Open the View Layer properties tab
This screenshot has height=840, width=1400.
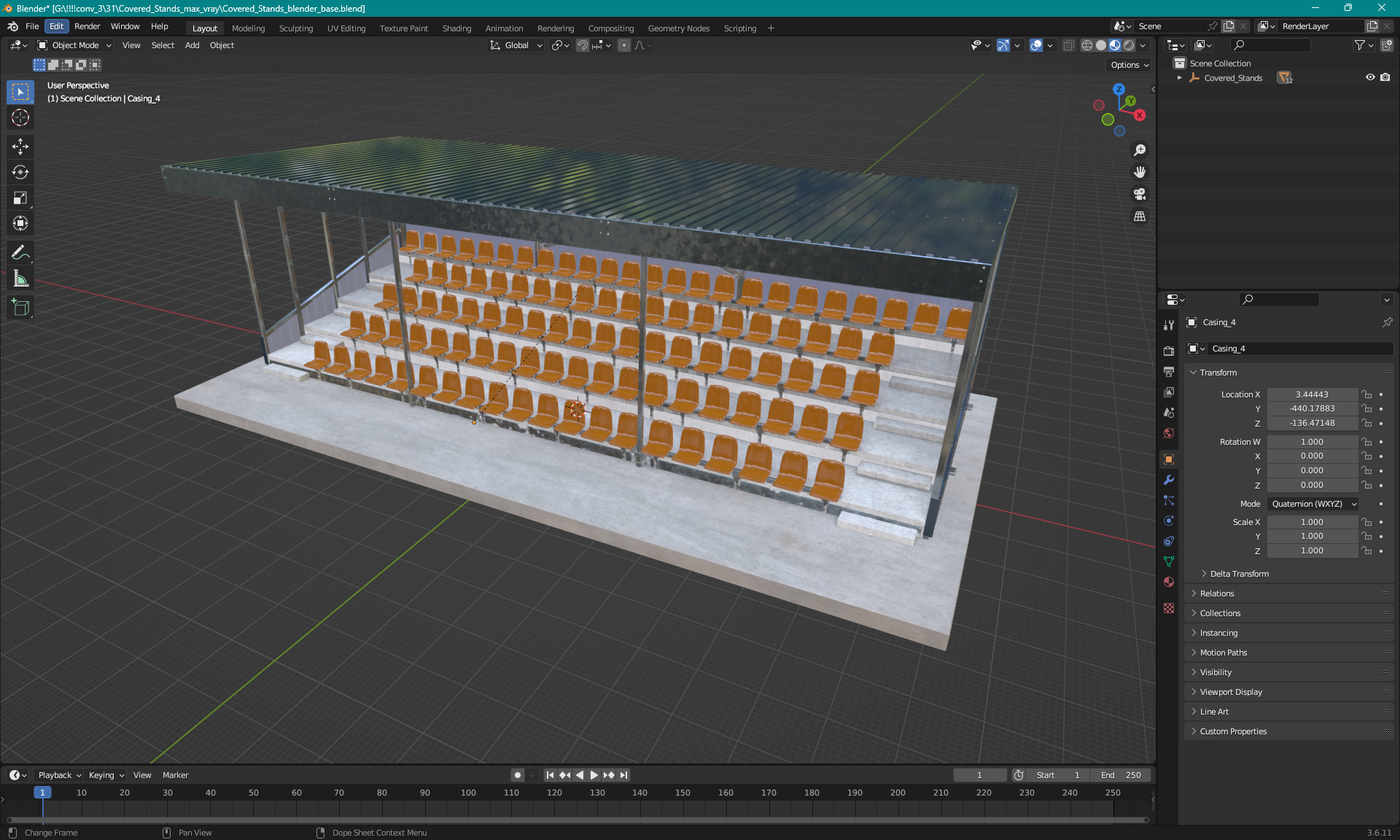point(1169,392)
